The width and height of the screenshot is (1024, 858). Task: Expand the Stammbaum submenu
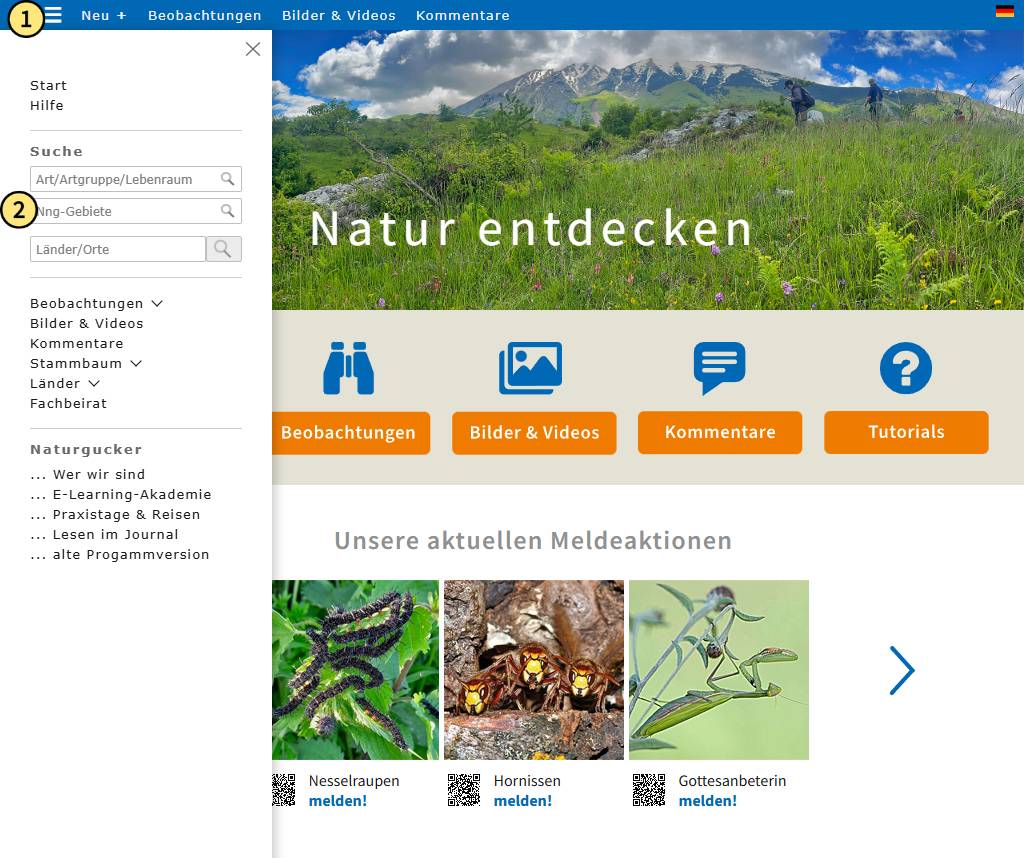point(136,364)
